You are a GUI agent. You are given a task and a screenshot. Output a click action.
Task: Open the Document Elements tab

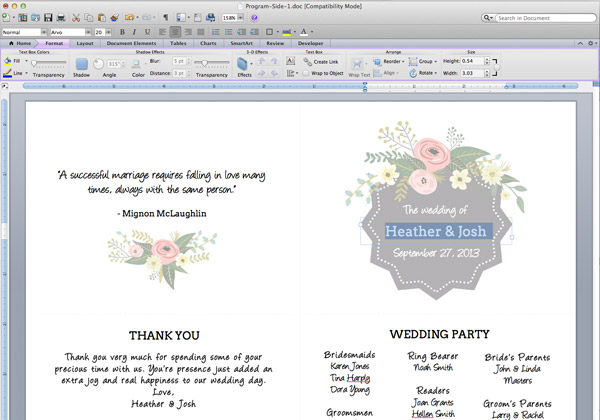pos(132,43)
